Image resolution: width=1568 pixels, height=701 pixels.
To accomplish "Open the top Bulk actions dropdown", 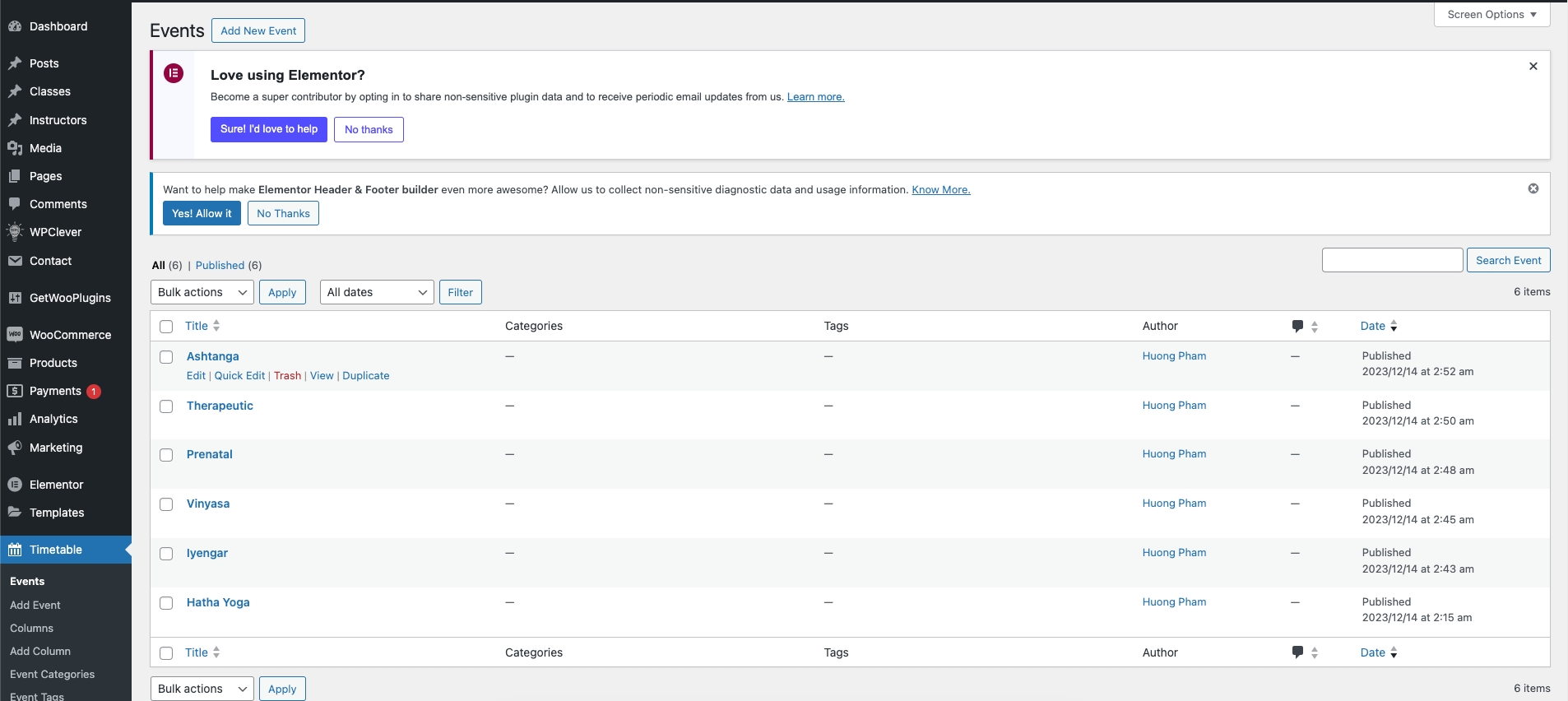I will 202,292.
